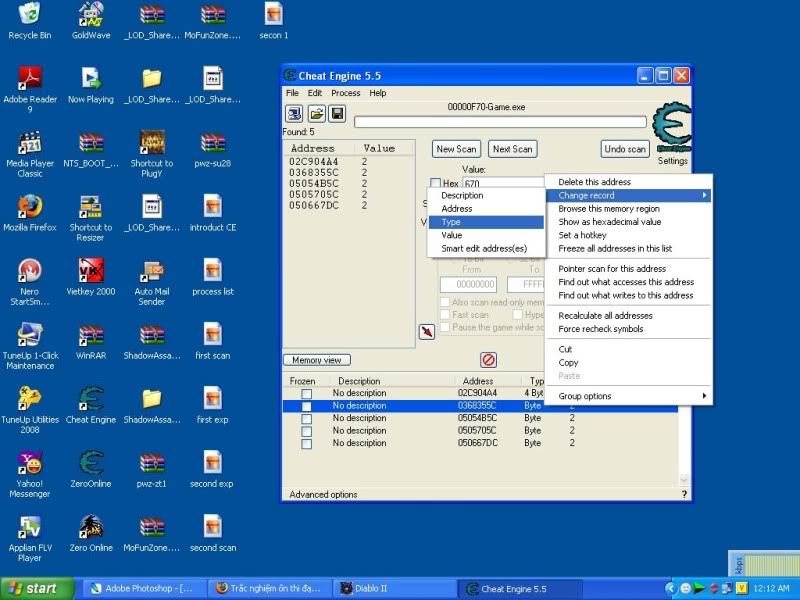Screen dimensions: 800x600
Task: Switch to Diablo II taskbar button
Action: [x=393, y=589]
